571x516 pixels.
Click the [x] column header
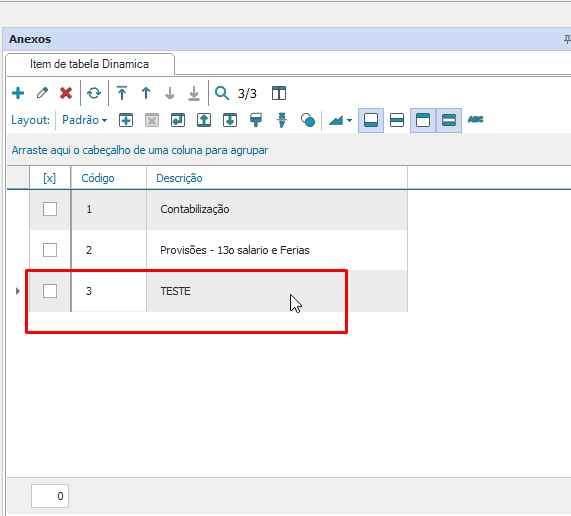pos(50,178)
